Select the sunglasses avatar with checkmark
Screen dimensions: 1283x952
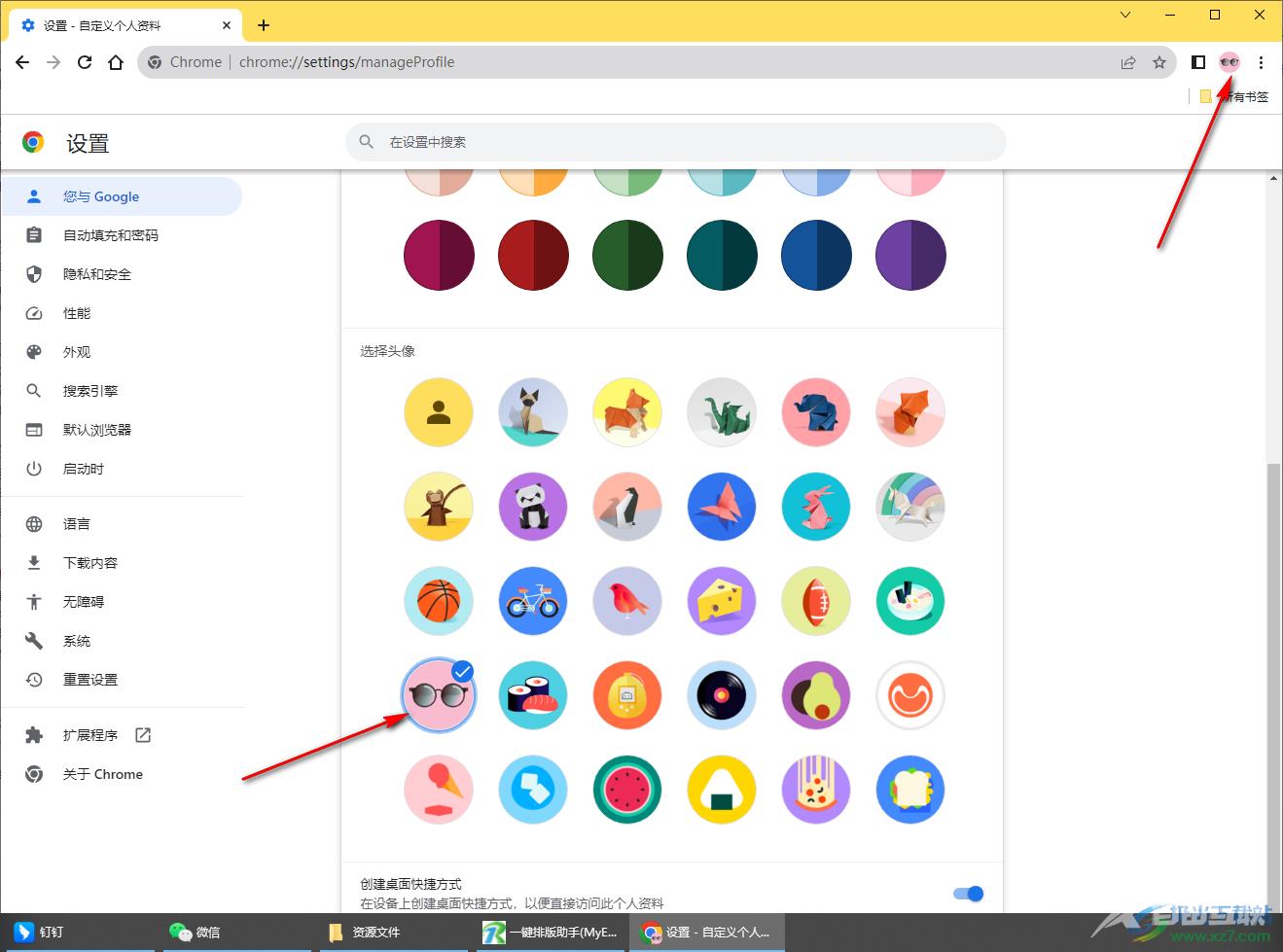(439, 695)
